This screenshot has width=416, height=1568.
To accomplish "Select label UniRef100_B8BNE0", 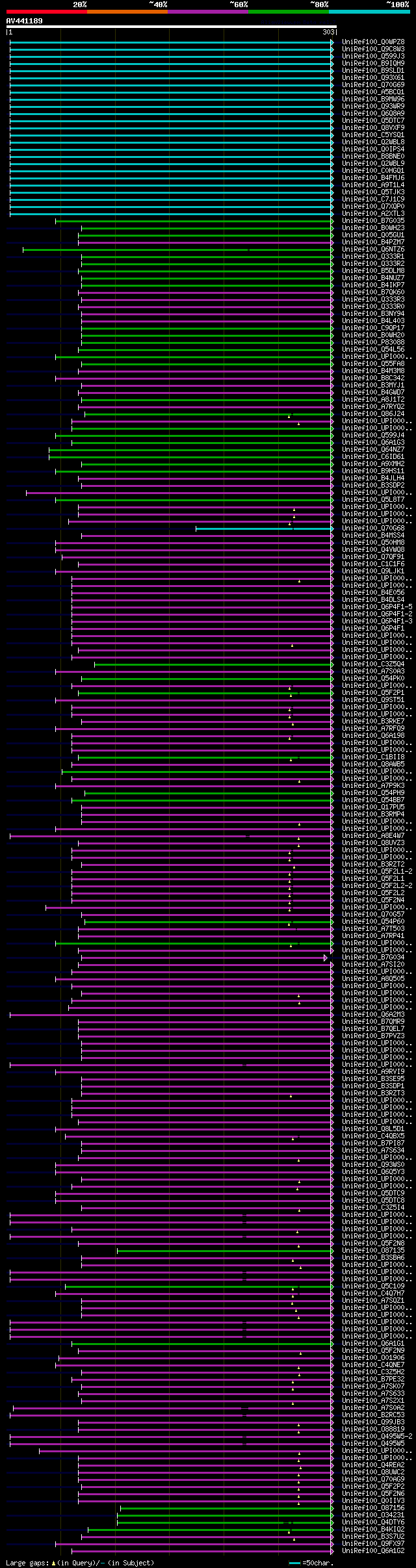I will [x=373, y=156].
